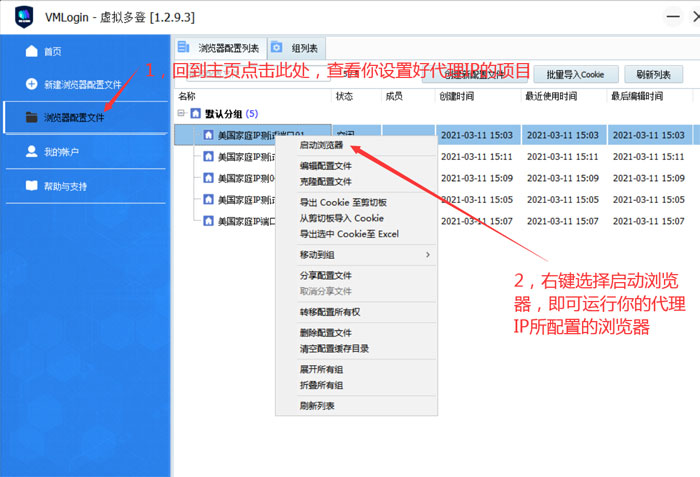700x477 pixels.
Task: Minimize the VMLogin window
Action: point(673,17)
